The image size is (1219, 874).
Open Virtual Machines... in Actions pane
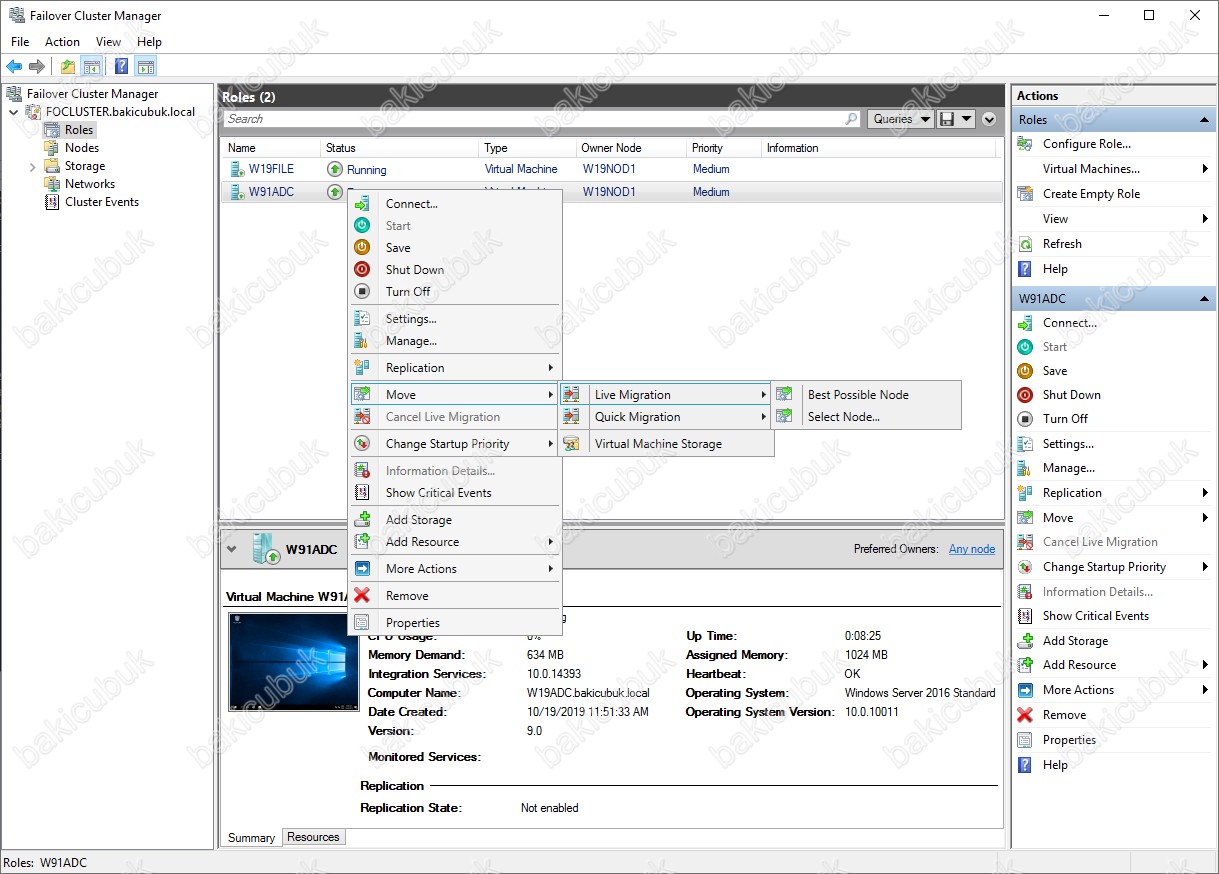point(1091,169)
